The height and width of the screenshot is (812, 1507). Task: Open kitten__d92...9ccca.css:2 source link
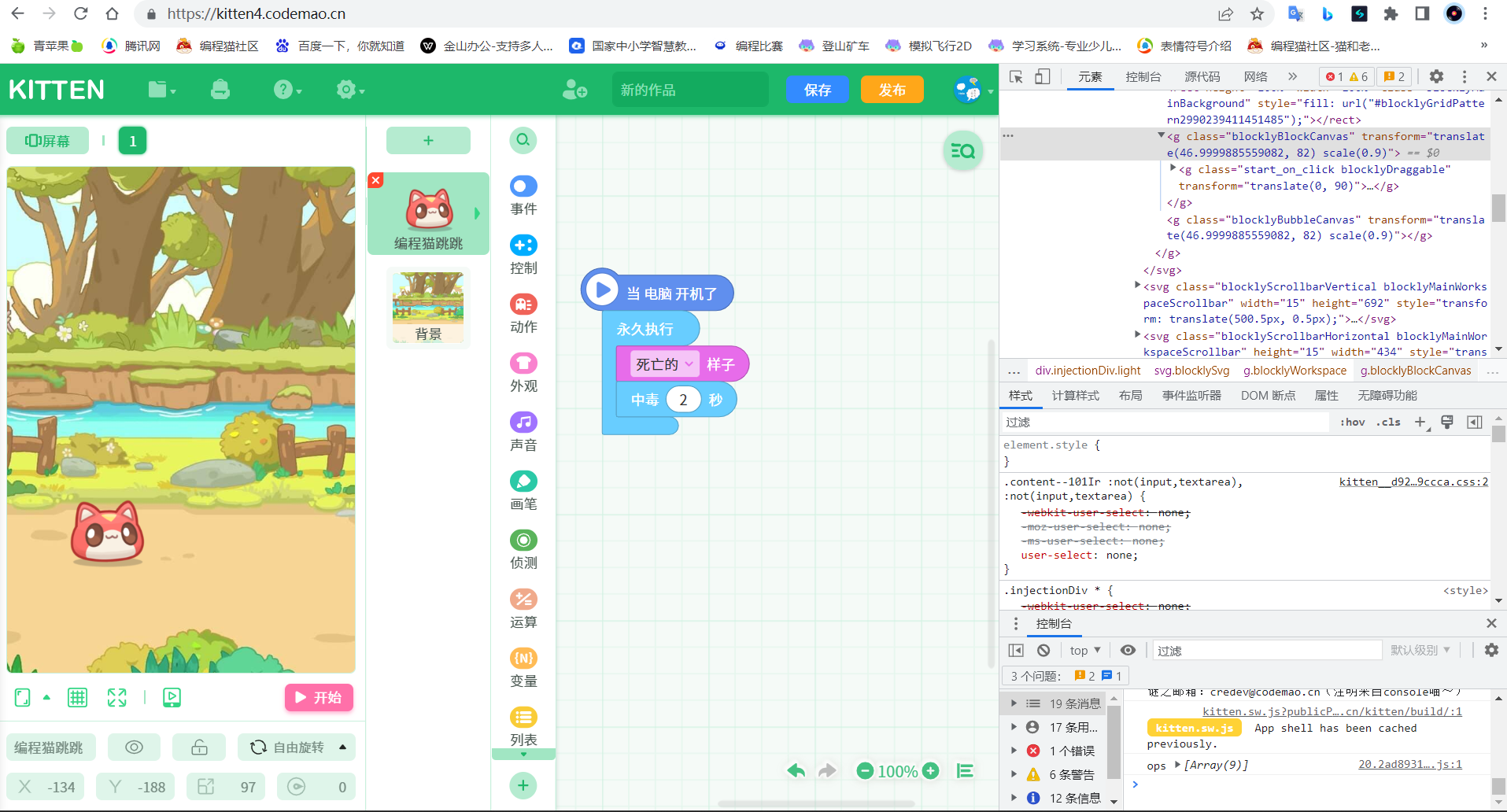point(1413,482)
